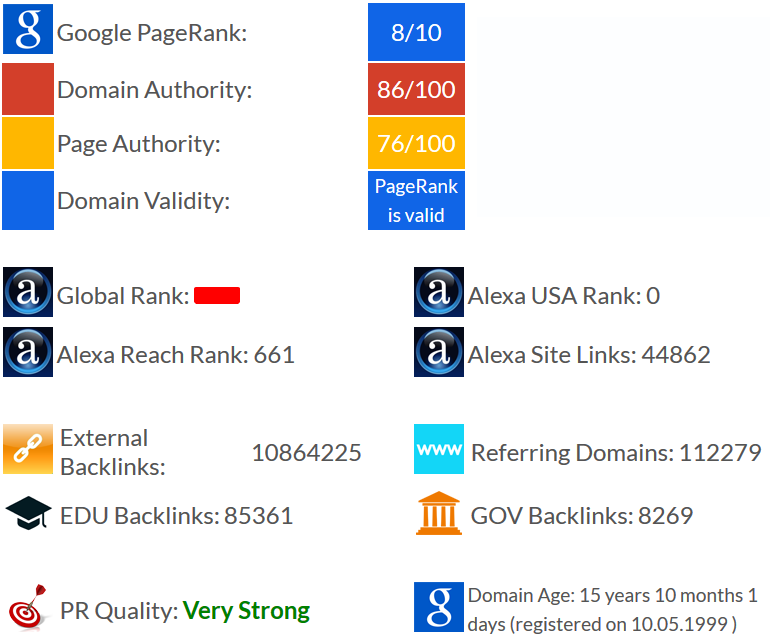Click the Google icon beside Google PageRank
770x642 pixels.
[x=28, y=30]
